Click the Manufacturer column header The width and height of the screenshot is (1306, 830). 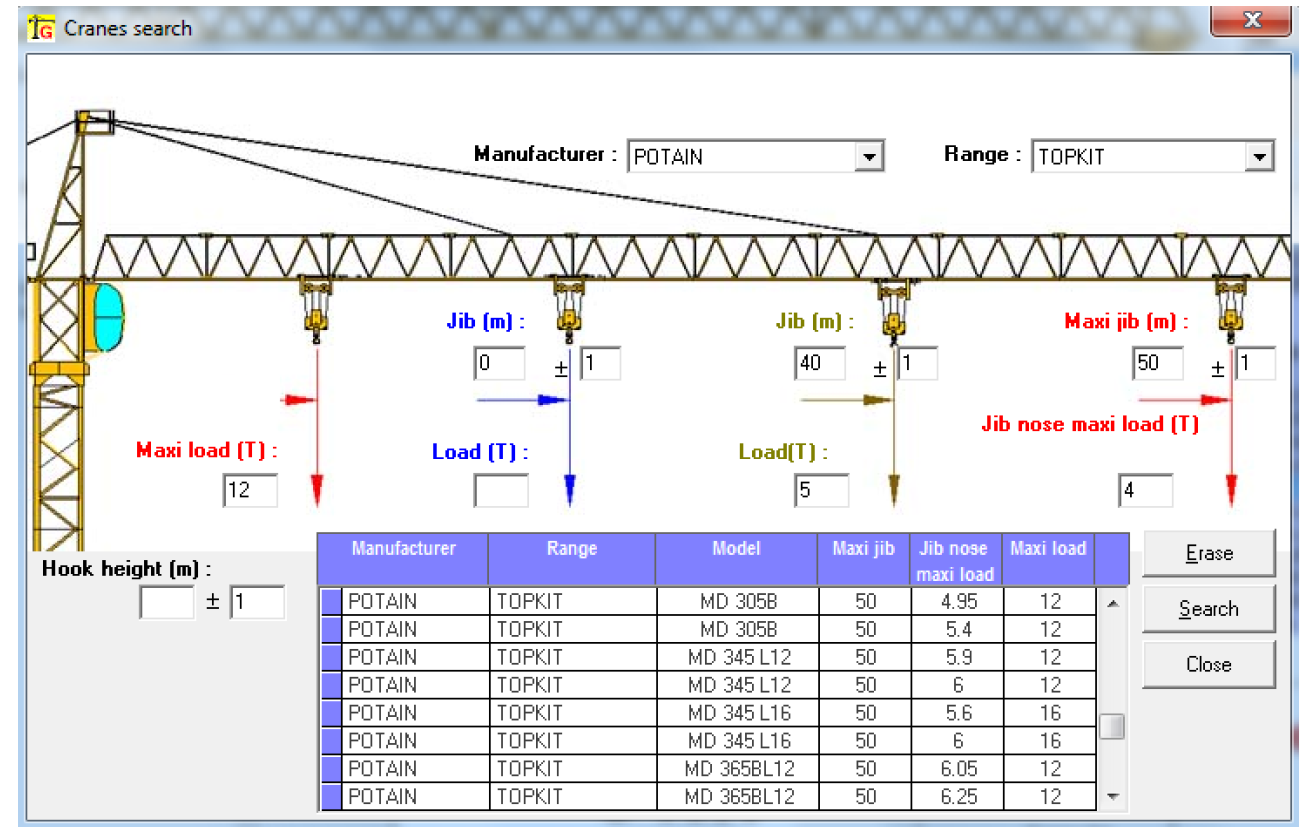click(403, 559)
